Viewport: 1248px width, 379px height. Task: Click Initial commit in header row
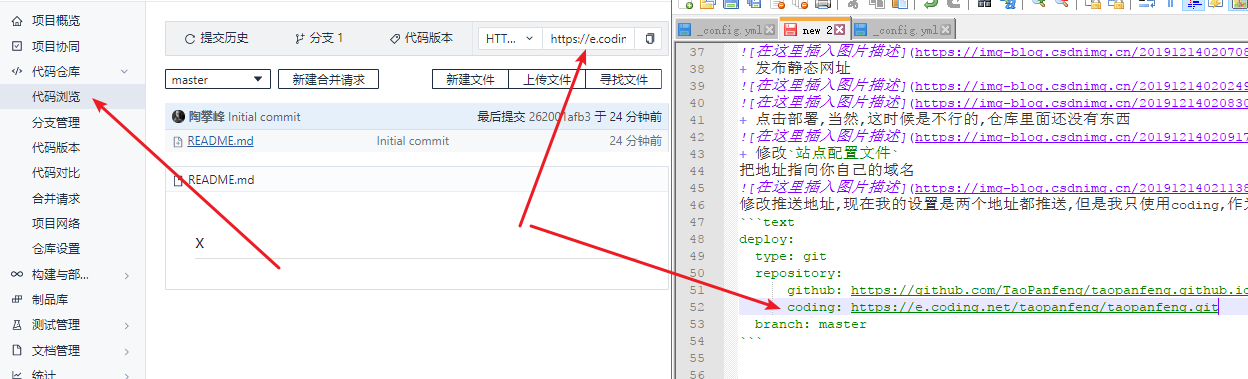pos(264,116)
